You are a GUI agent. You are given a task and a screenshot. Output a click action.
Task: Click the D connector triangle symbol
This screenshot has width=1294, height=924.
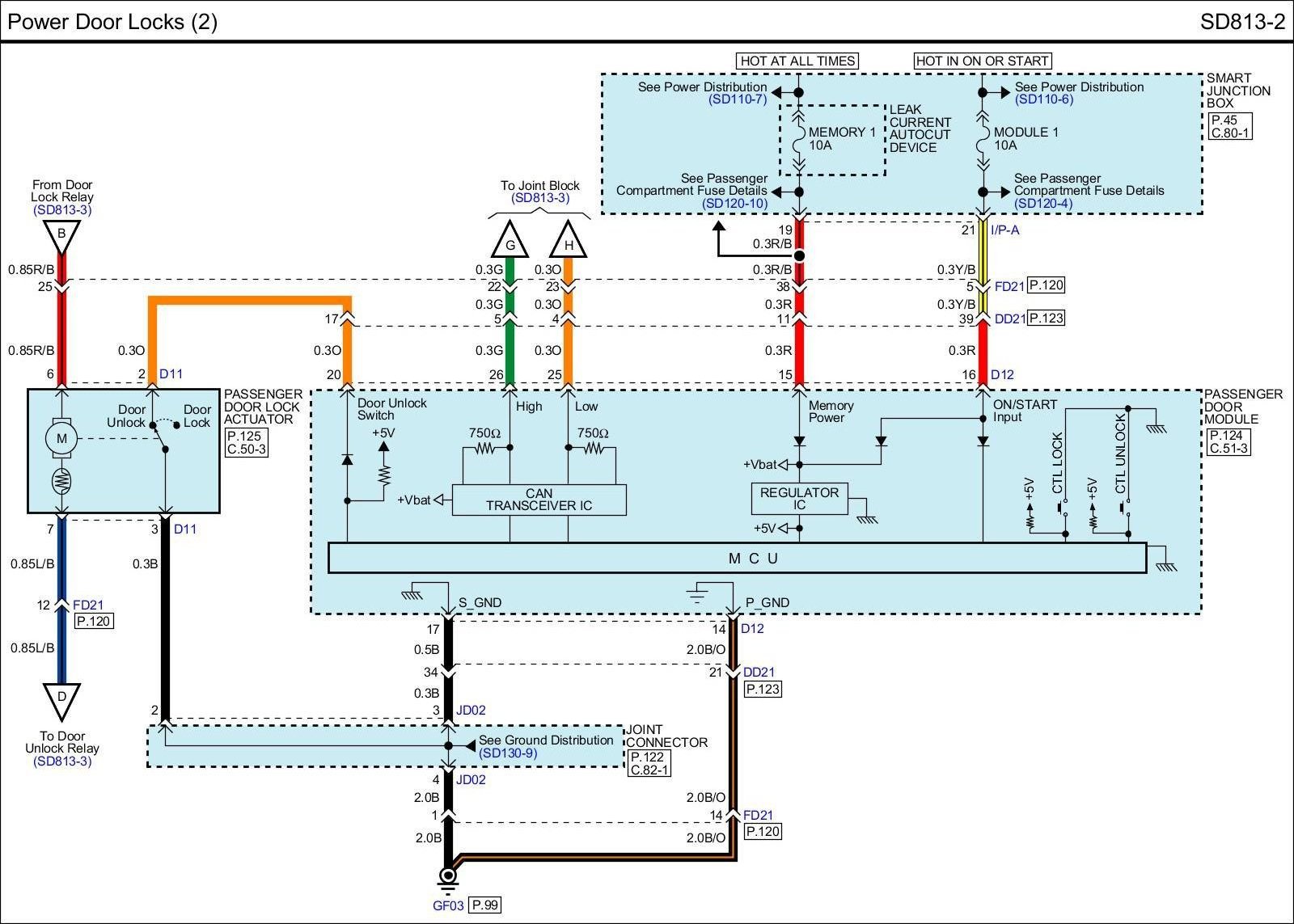click(61, 698)
